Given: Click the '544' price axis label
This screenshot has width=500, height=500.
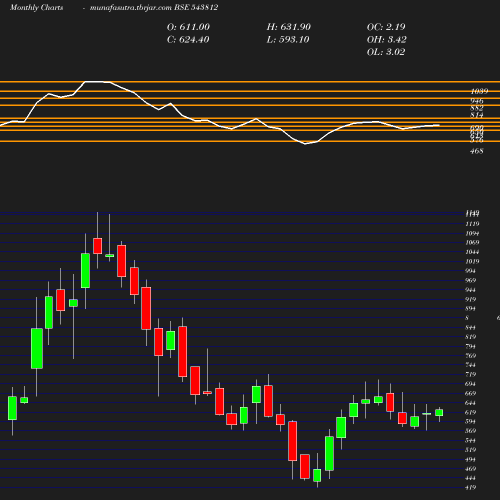Looking at the screenshot, I should [x=471, y=441].
